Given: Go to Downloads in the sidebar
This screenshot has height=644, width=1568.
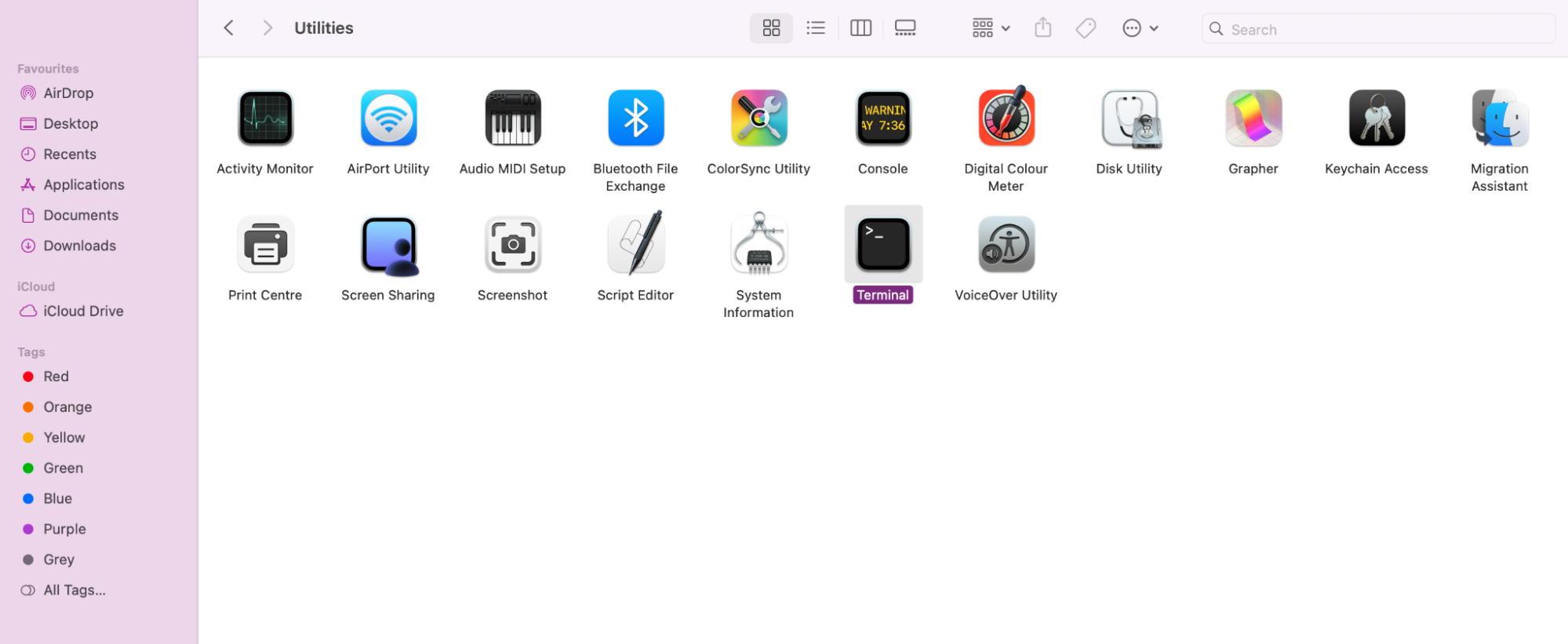Looking at the screenshot, I should [79, 246].
